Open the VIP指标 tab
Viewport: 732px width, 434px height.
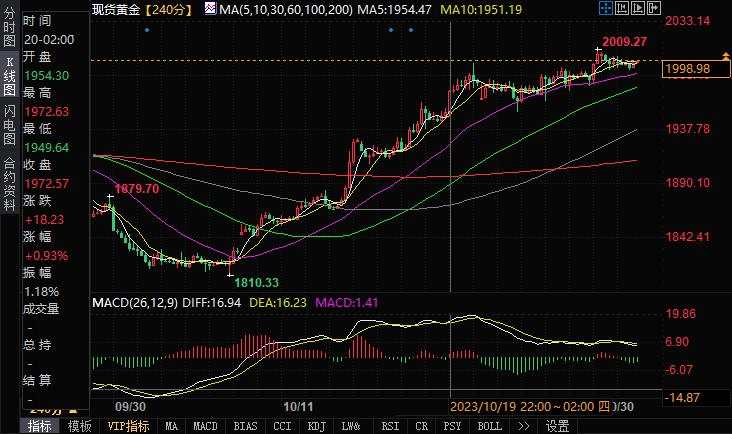[128, 426]
